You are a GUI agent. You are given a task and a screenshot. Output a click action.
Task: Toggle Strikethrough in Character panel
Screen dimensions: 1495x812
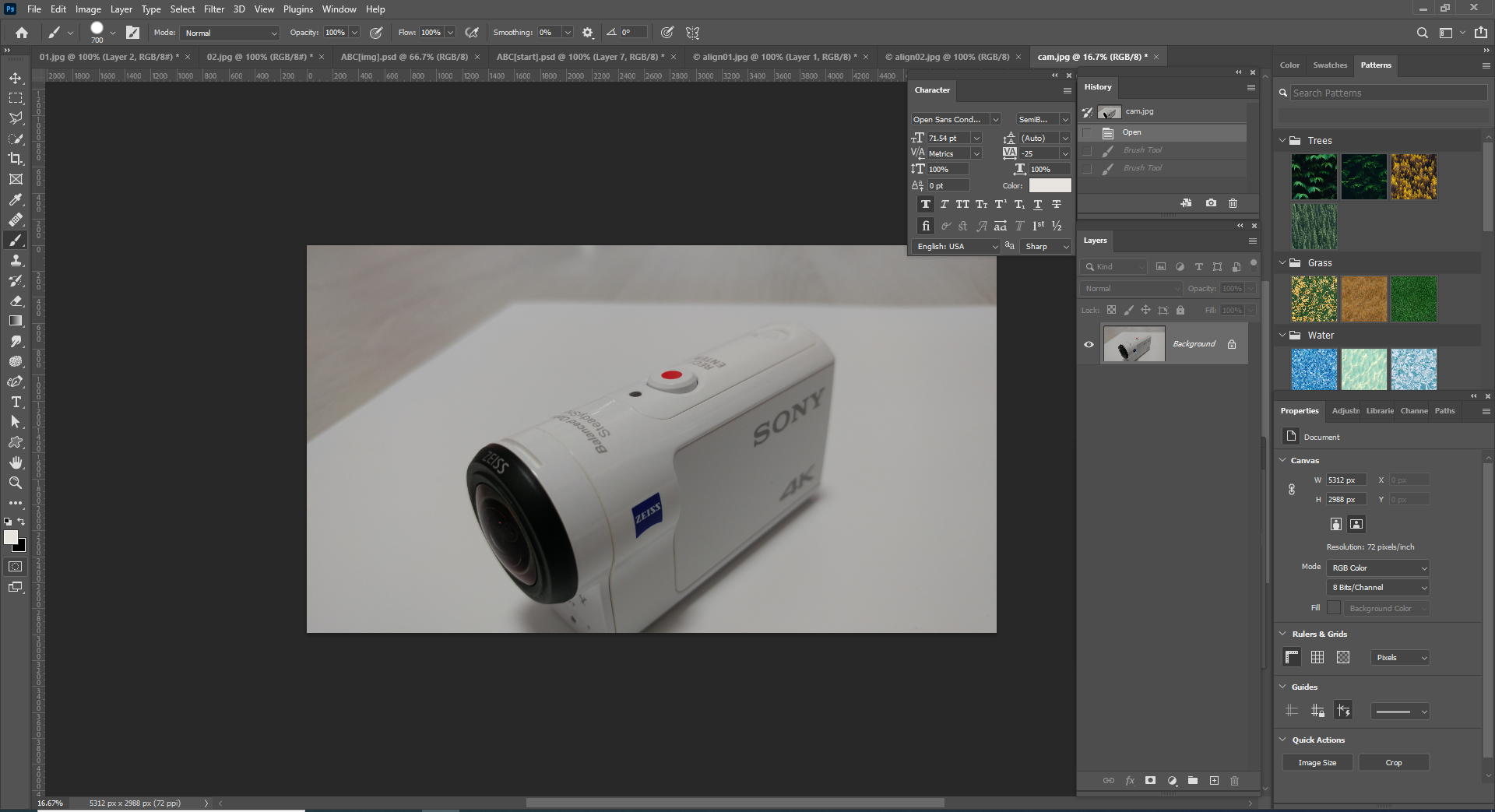pos(1057,204)
